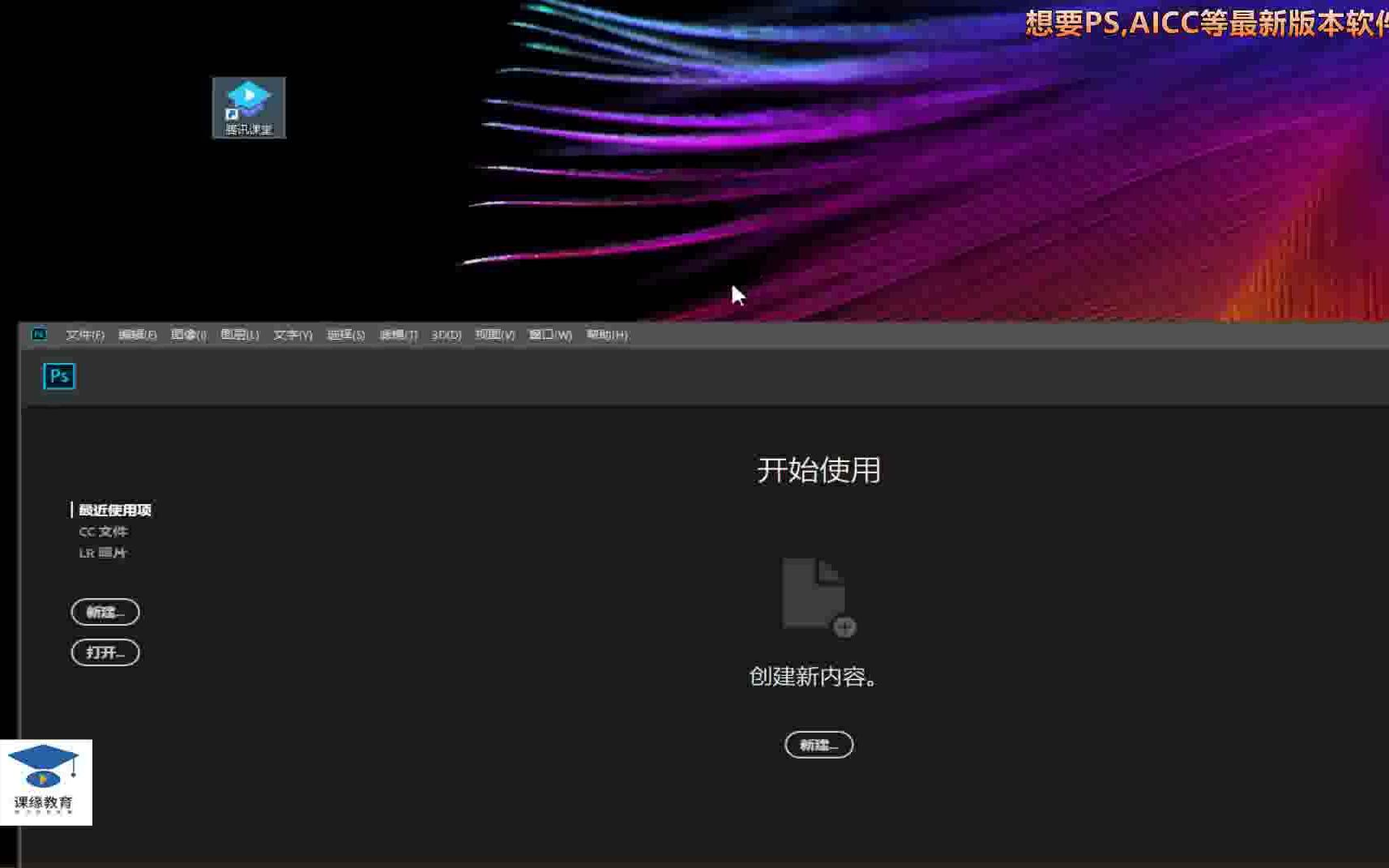This screenshot has height=868, width=1389.
Task: Open the 文件(F) menu
Action: click(84, 335)
